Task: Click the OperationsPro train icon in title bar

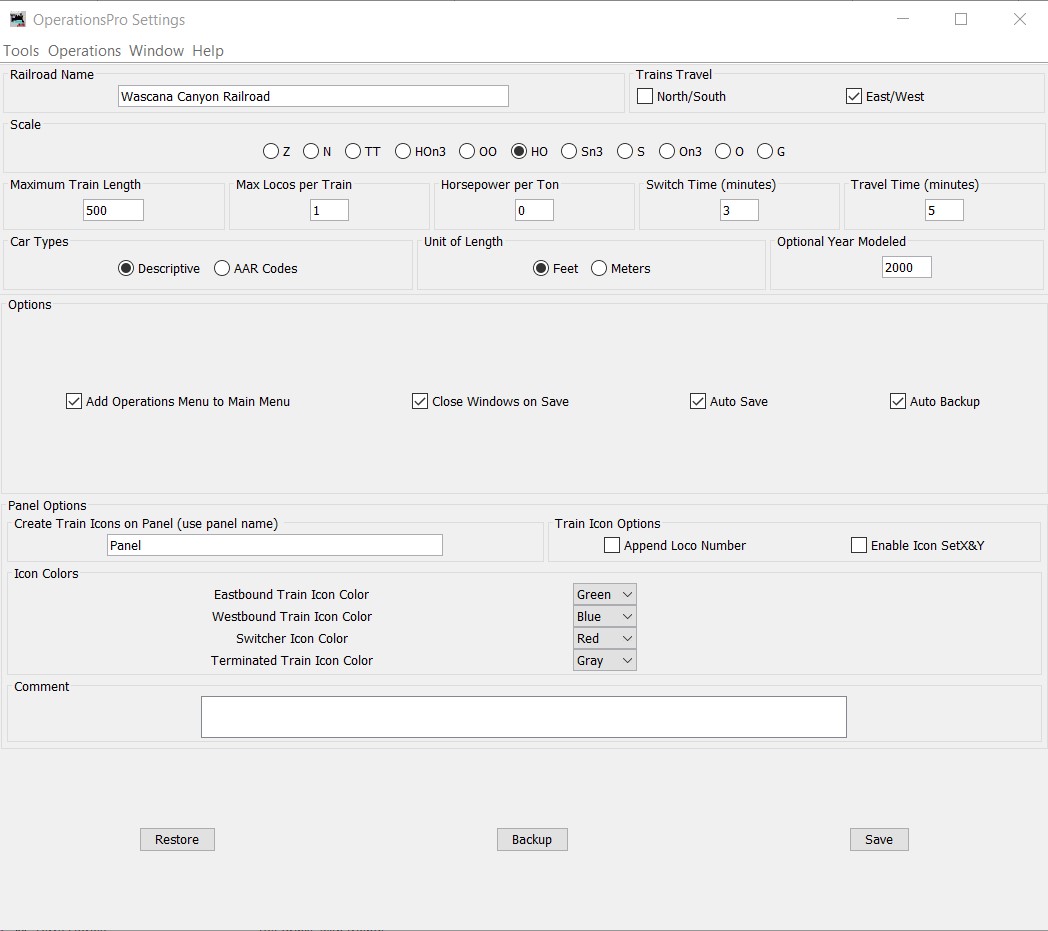Action: point(17,18)
